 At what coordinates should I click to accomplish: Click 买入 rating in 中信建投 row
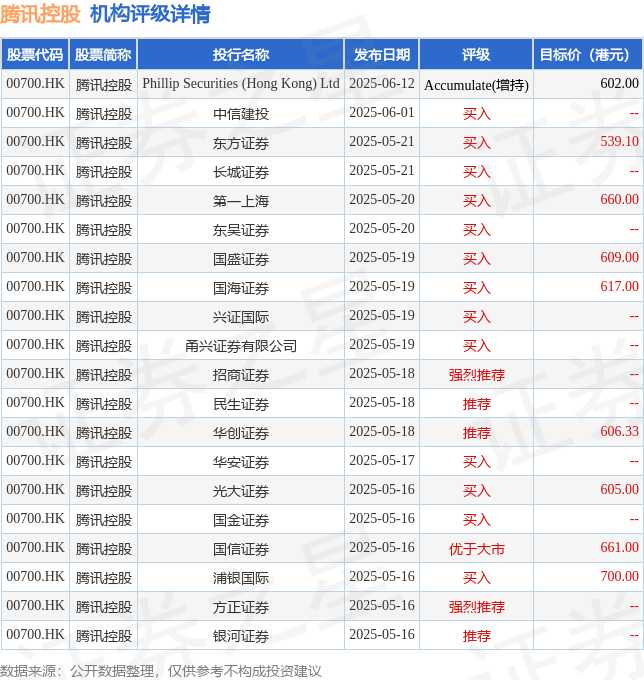476,114
